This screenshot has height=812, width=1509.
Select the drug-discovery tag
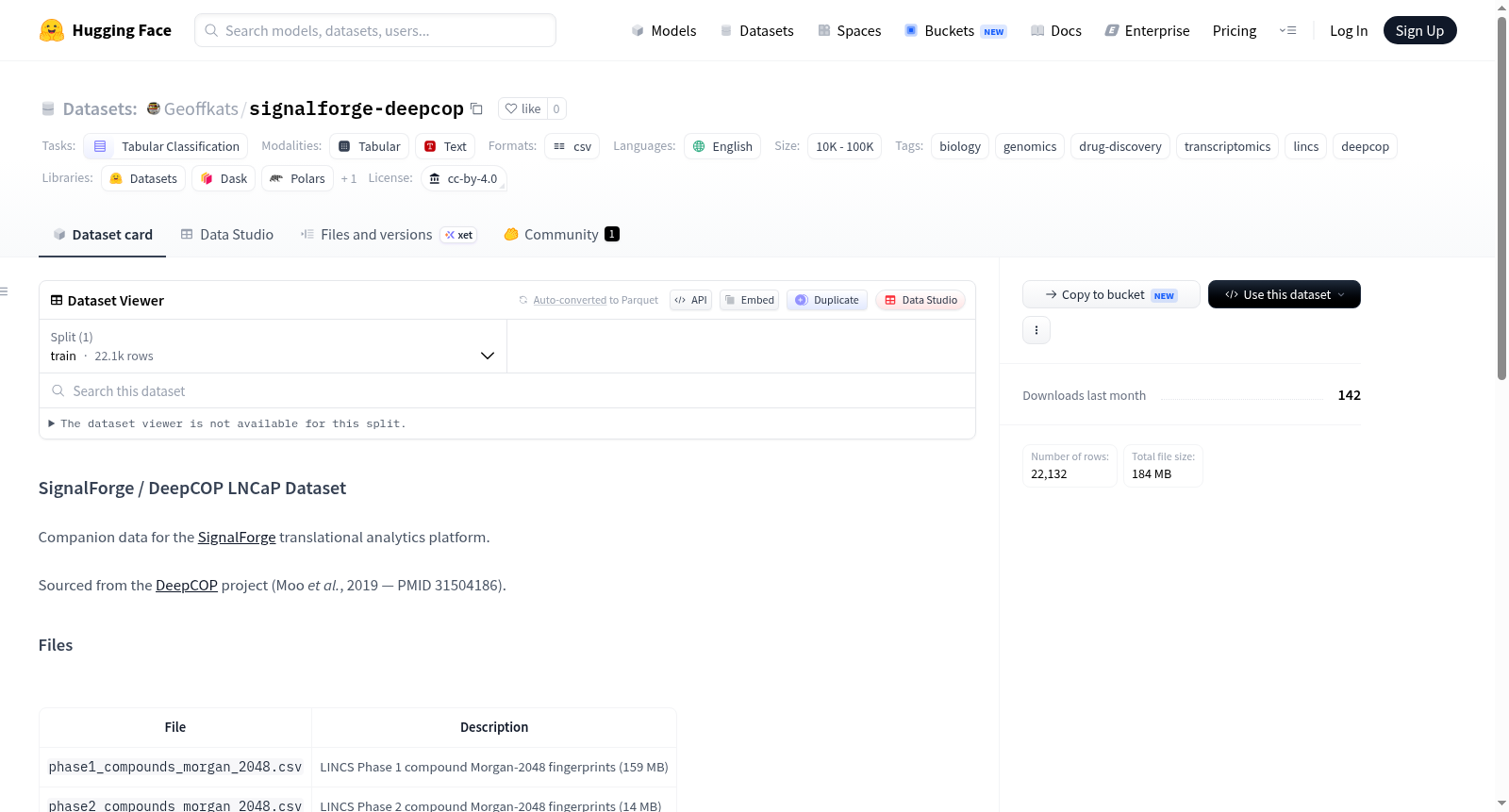click(1120, 146)
